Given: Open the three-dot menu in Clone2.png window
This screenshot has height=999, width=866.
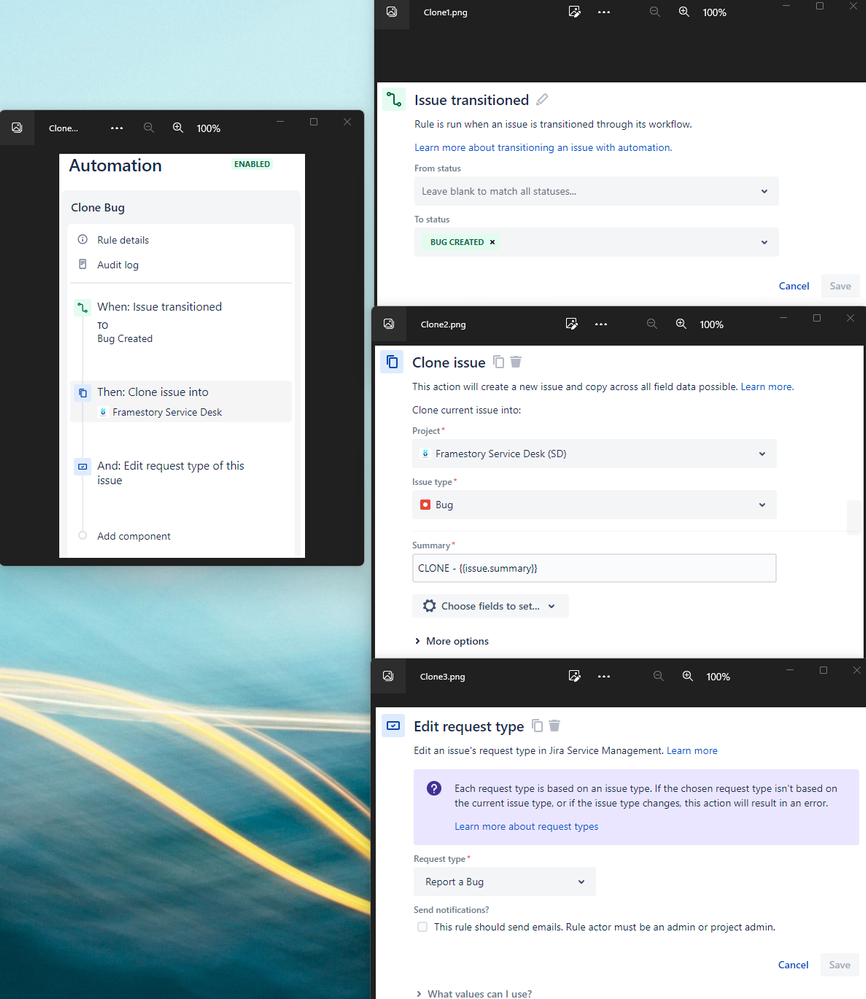Looking at the screenshot, I should coord(601,324).
